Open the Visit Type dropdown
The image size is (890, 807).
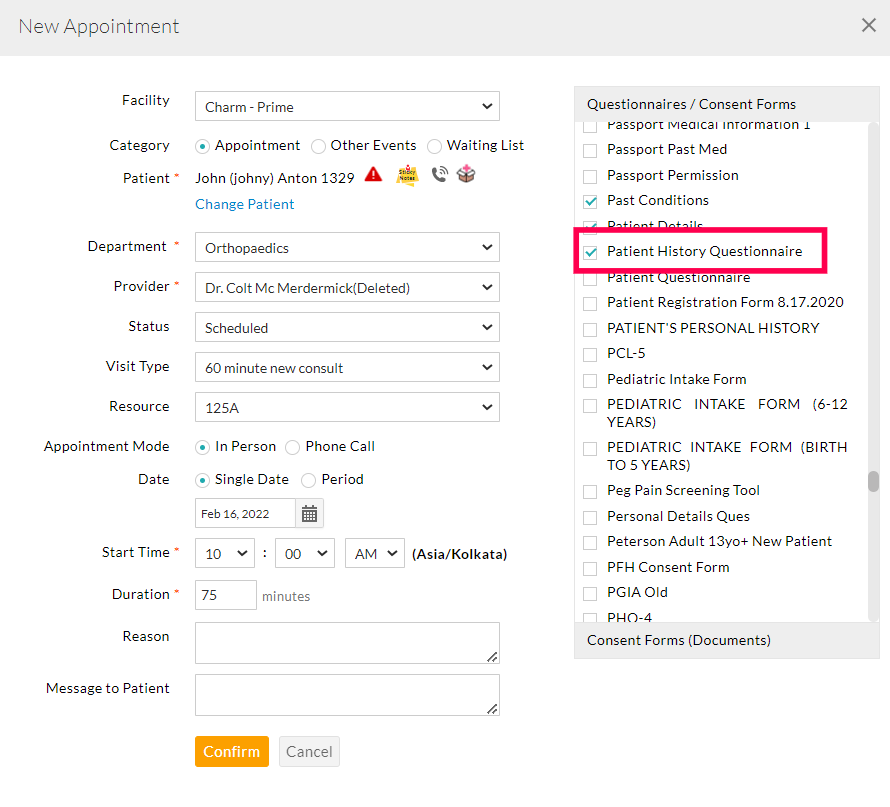click(x=347, y=368)
